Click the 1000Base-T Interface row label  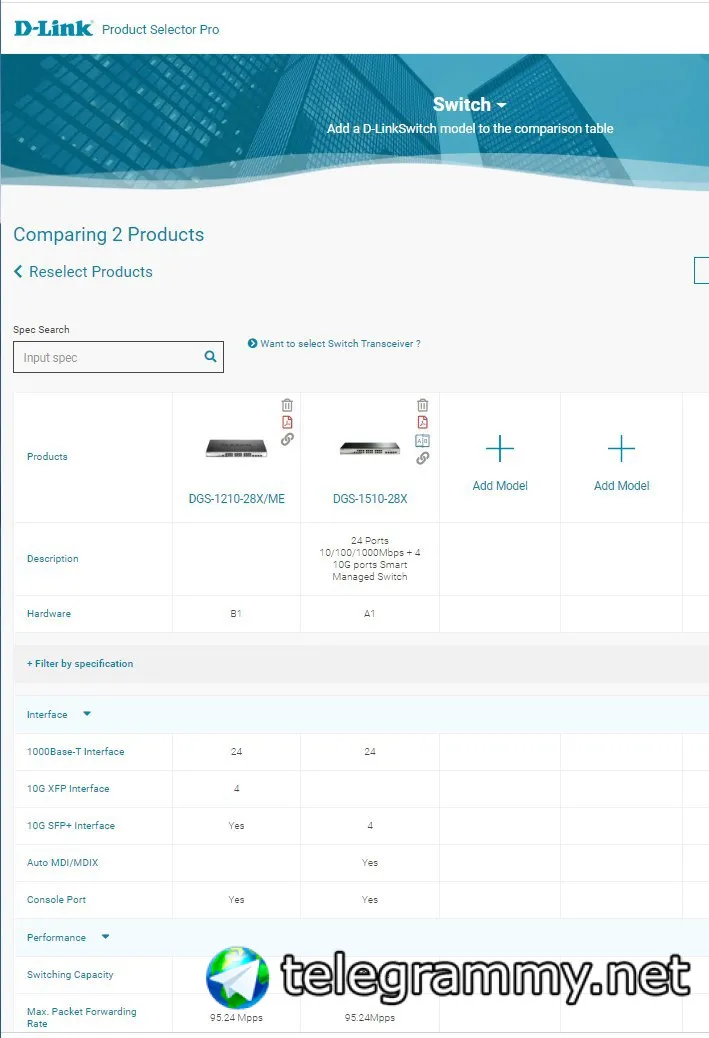coord(75,751)
